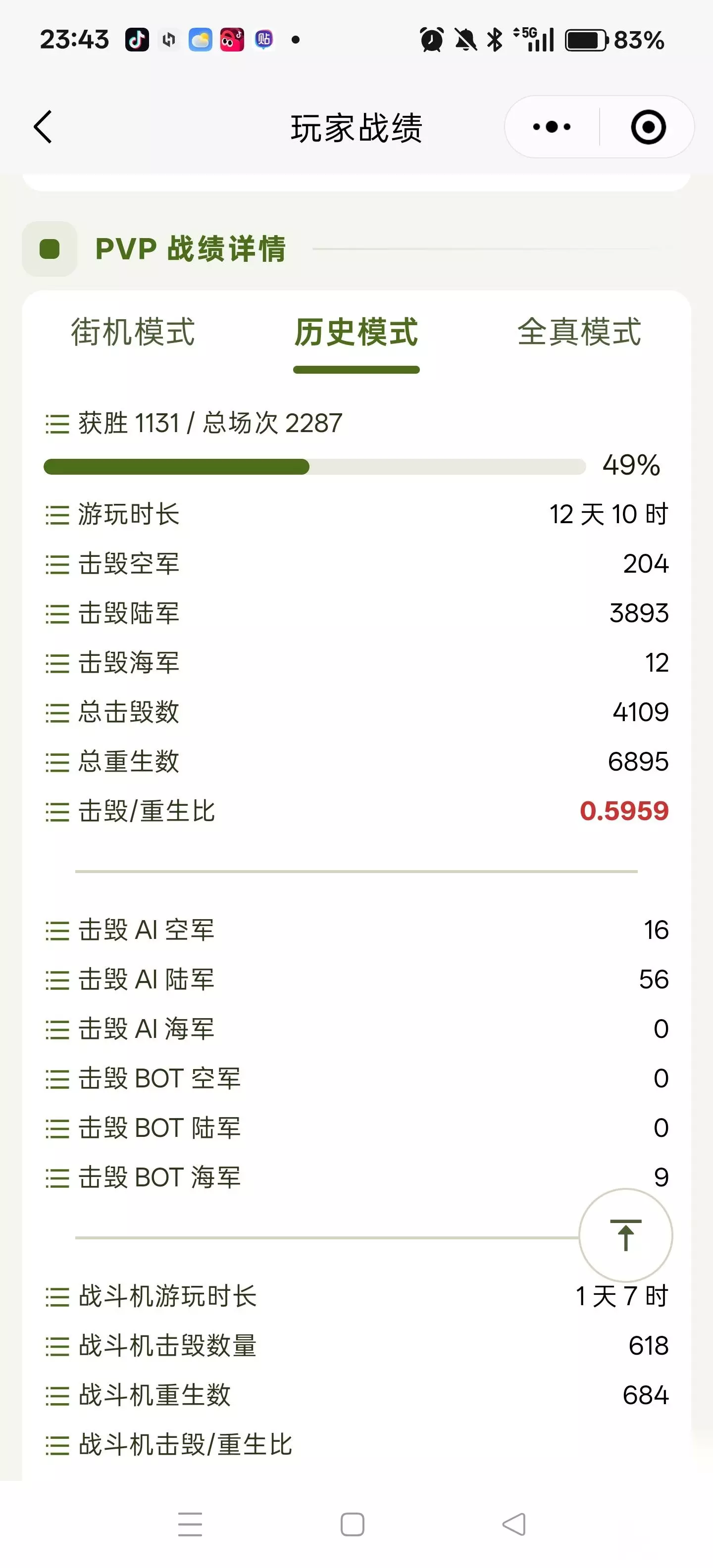Tap the 49% win rate progress bar
The height and width of the screenshot is (1568, 713).
click(x=315, y=467)
